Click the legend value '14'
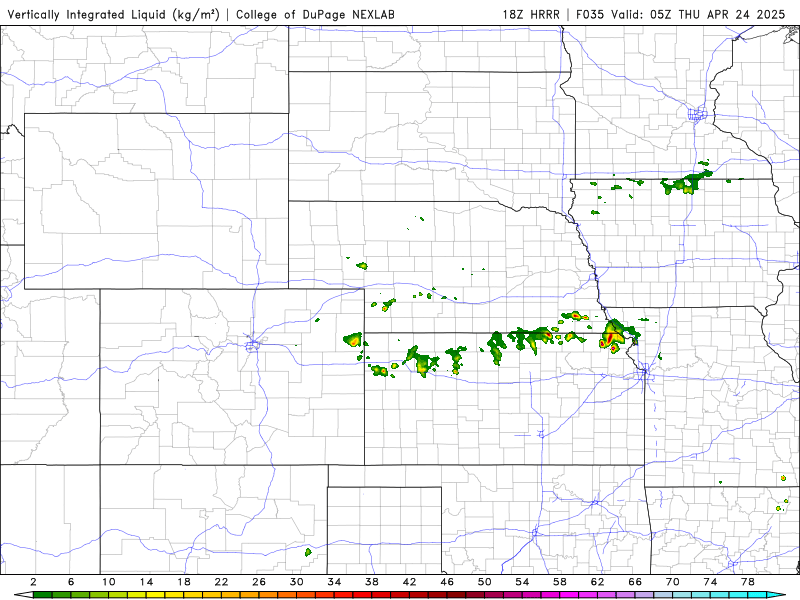800x600 pixels. (x=146, y=582)
